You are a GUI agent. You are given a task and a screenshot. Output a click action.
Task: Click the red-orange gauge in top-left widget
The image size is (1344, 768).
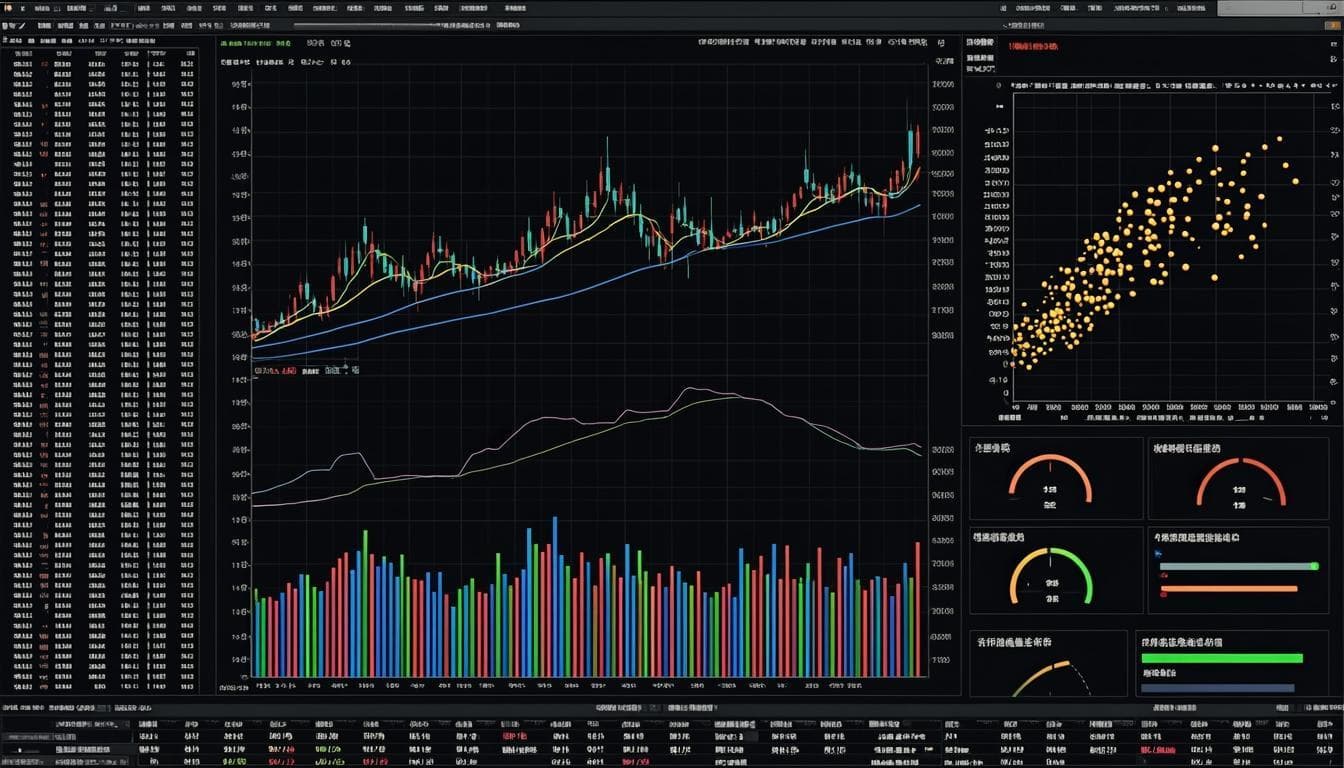(x=1050, y=478)
